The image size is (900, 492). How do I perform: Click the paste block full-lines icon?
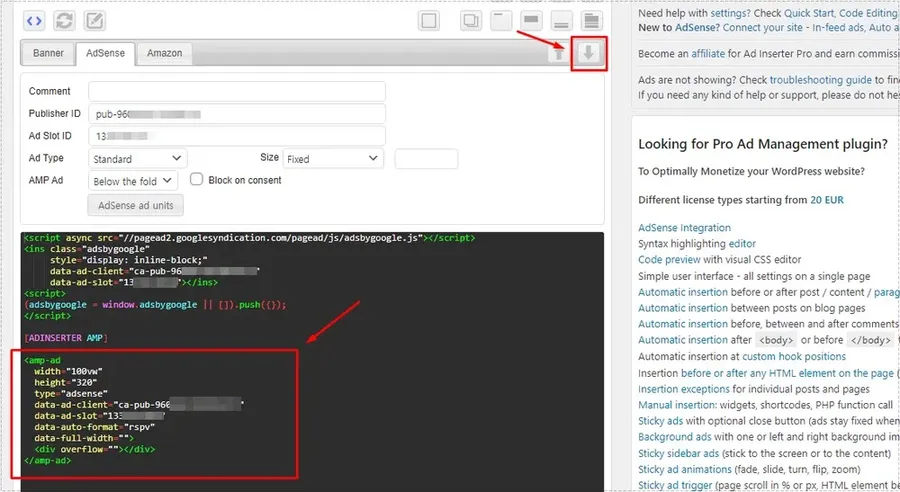click(592, 21)
